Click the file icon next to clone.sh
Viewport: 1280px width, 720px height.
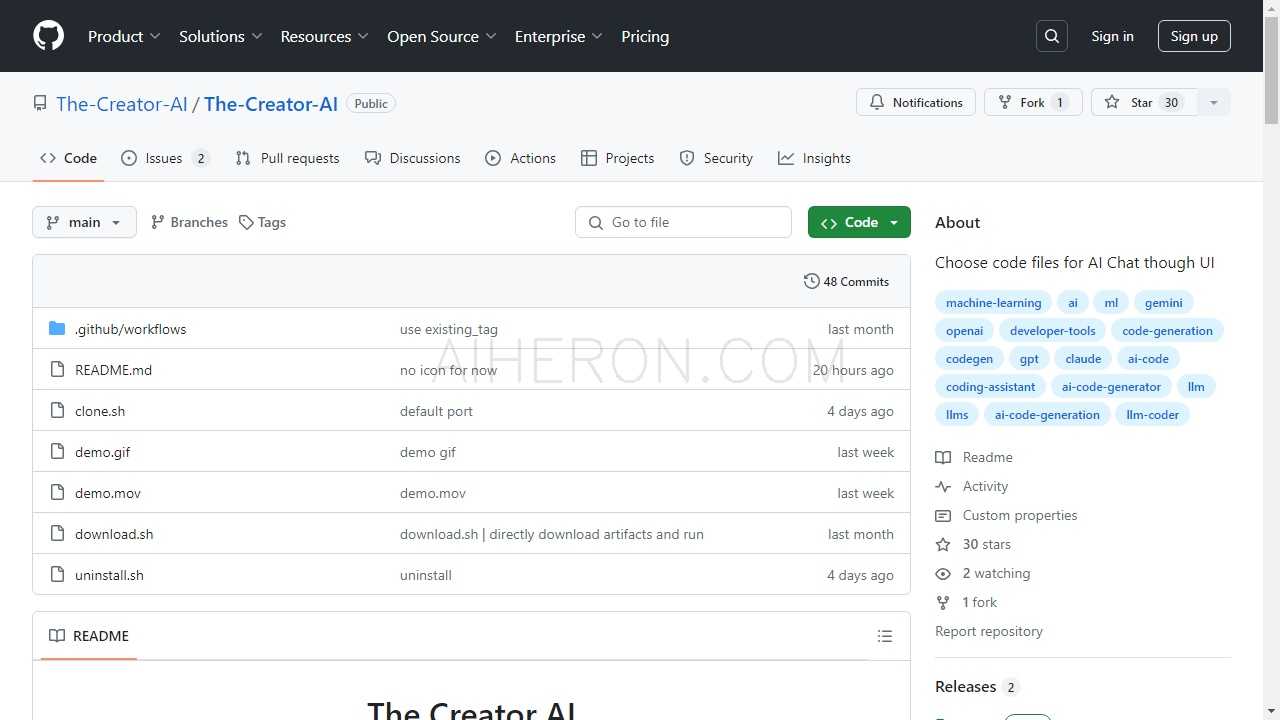click(57, 411)
